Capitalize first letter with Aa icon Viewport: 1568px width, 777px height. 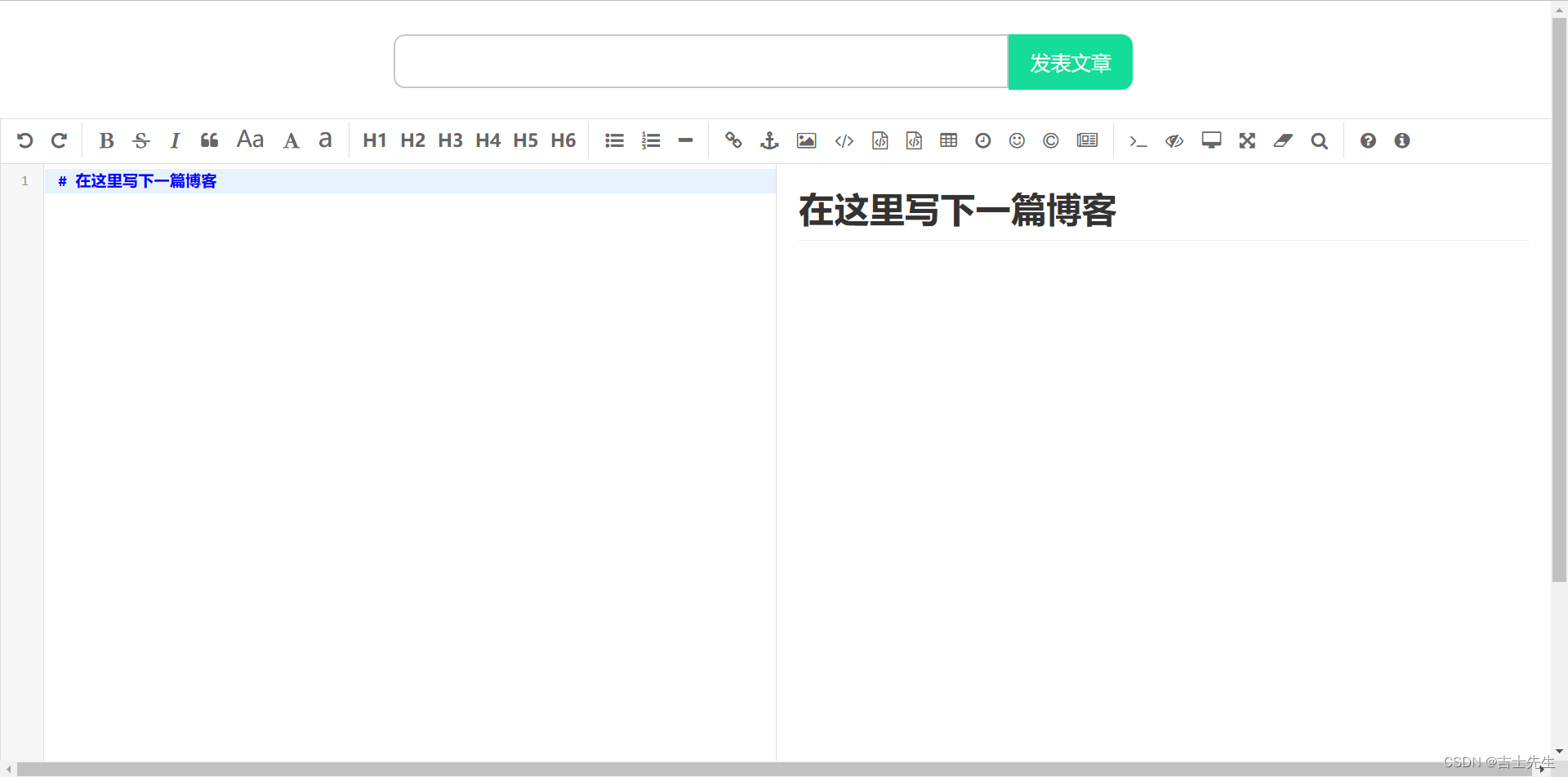coord(250,140)
